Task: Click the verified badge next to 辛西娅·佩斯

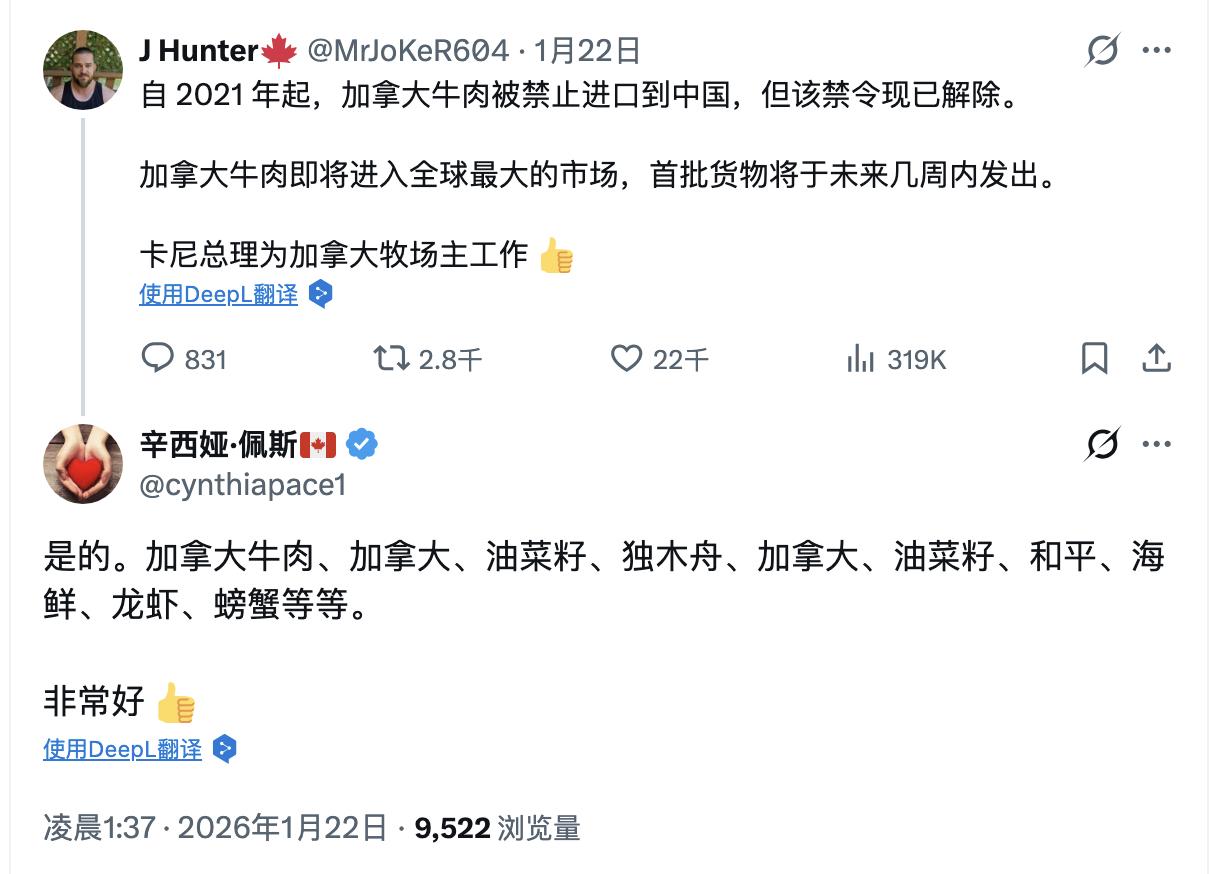Action: click(x=363, y=441)
